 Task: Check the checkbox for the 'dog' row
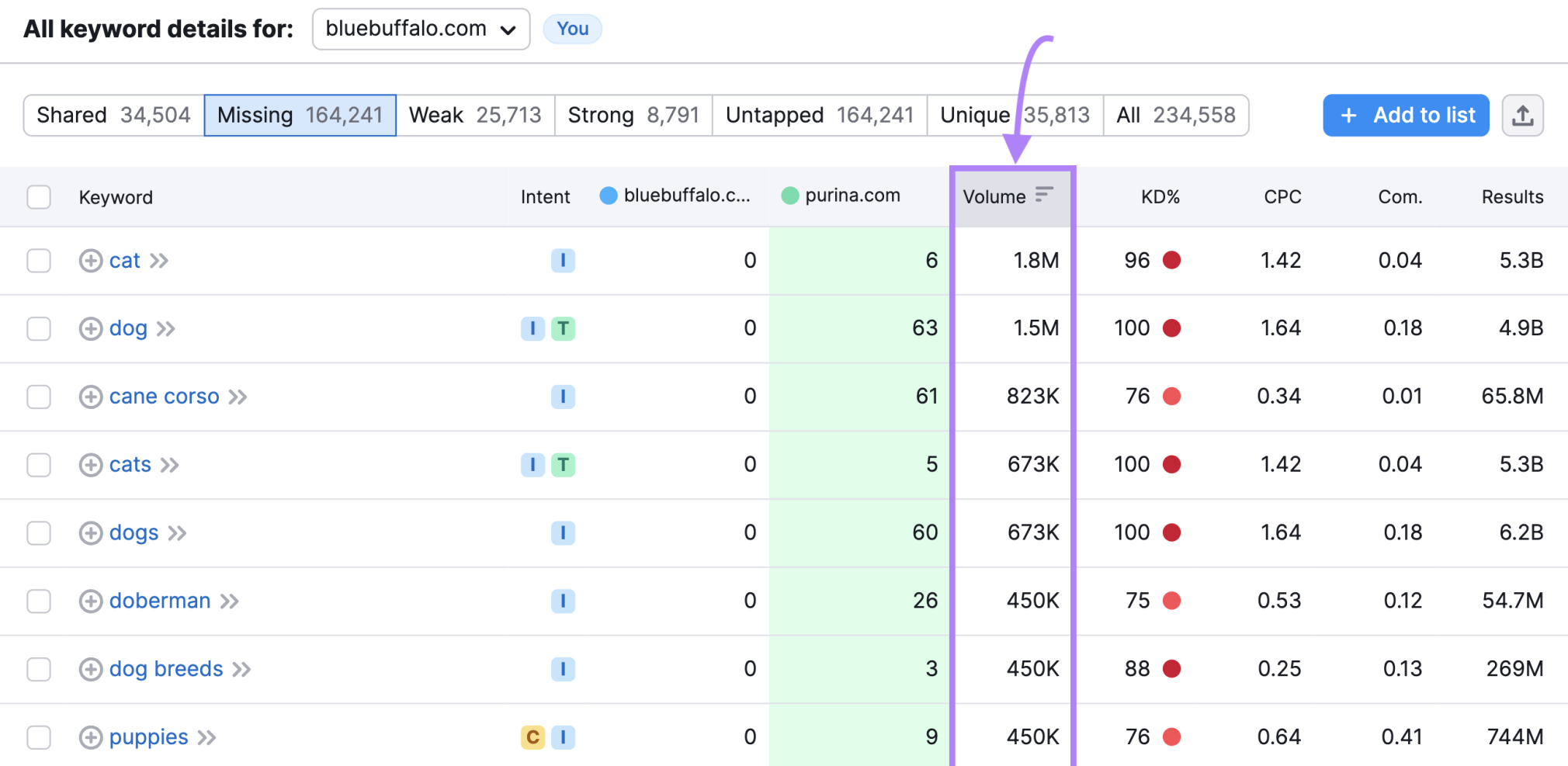39,329
